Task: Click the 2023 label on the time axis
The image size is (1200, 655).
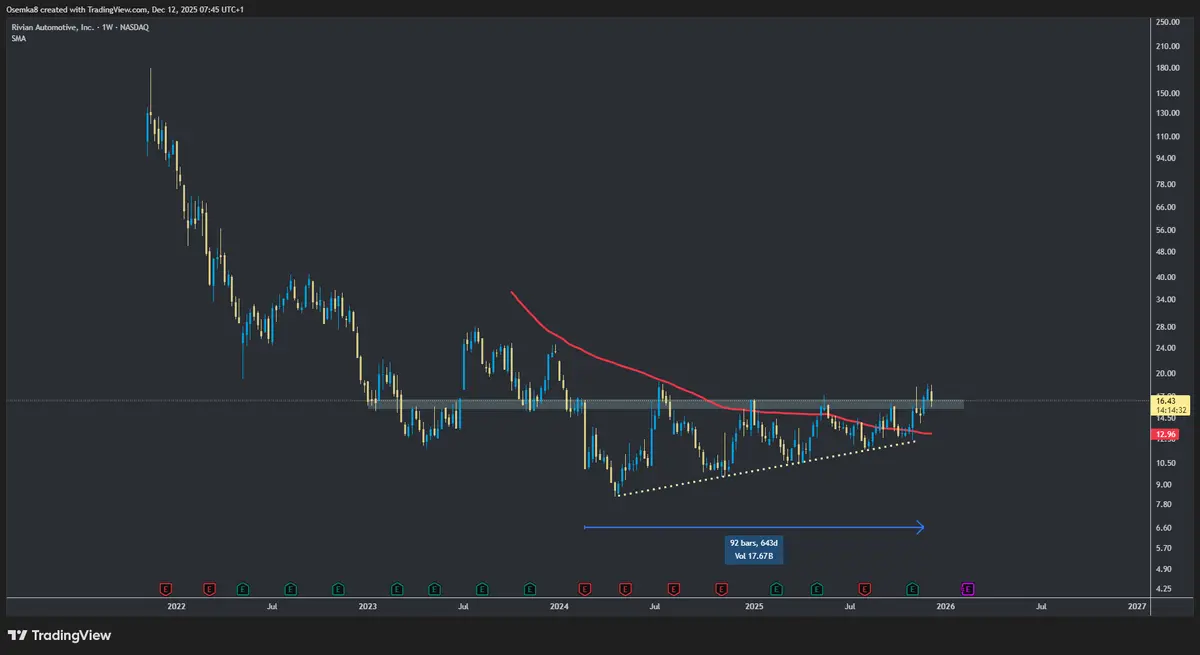Action: tap(368, 606)
